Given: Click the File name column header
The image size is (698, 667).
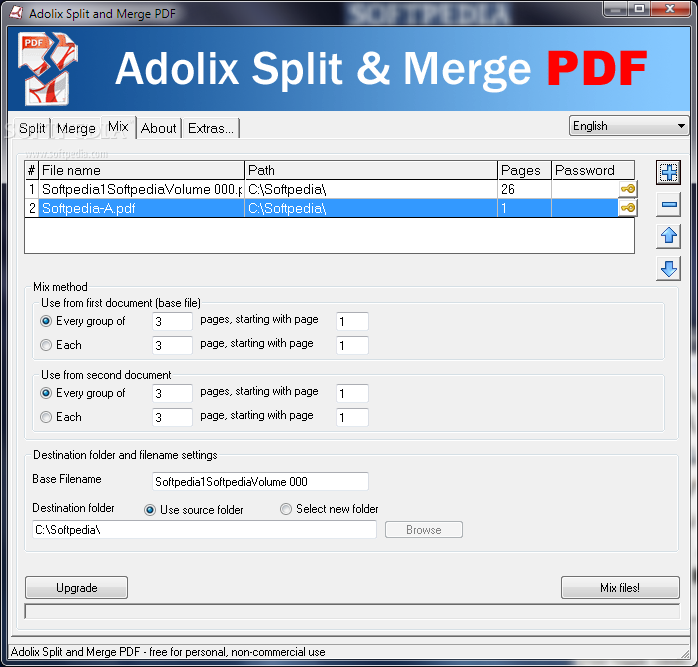Looking at the screenshot, I should (x=142, y=170).
